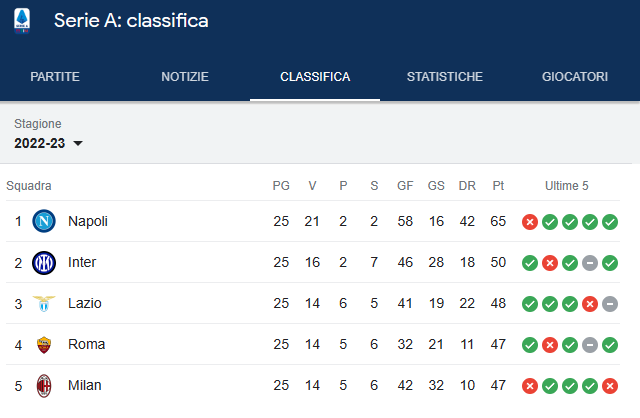Click Inter's grey draw result icon
The width and height of the screenshot is (640, 418).
tap(590, 263)
